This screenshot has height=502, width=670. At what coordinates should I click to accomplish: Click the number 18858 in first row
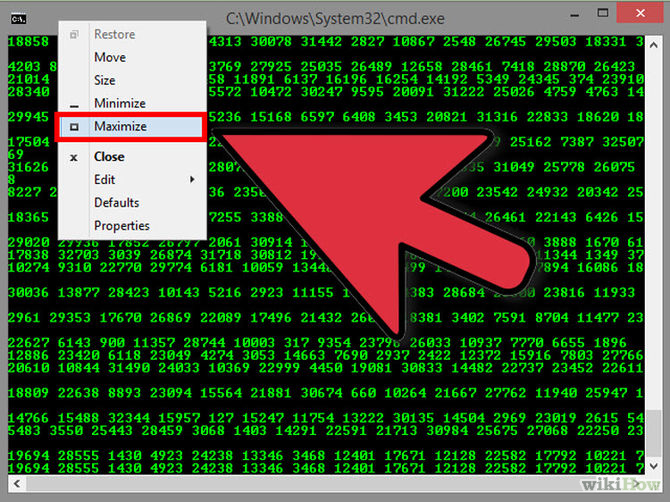(28, 42)
